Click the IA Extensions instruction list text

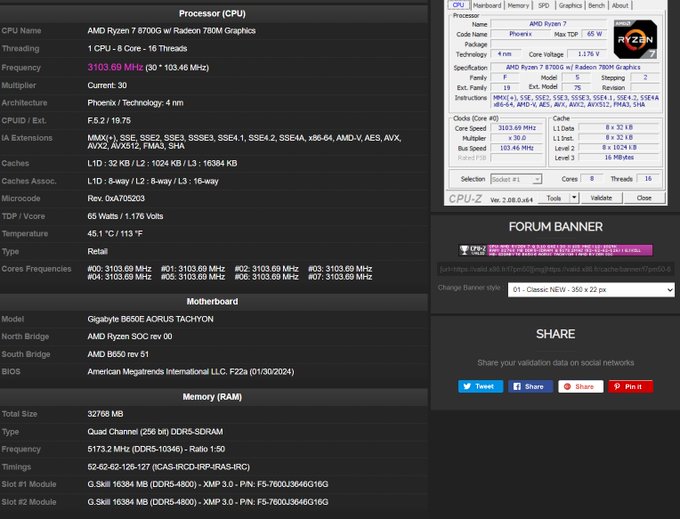click(244, 142)
